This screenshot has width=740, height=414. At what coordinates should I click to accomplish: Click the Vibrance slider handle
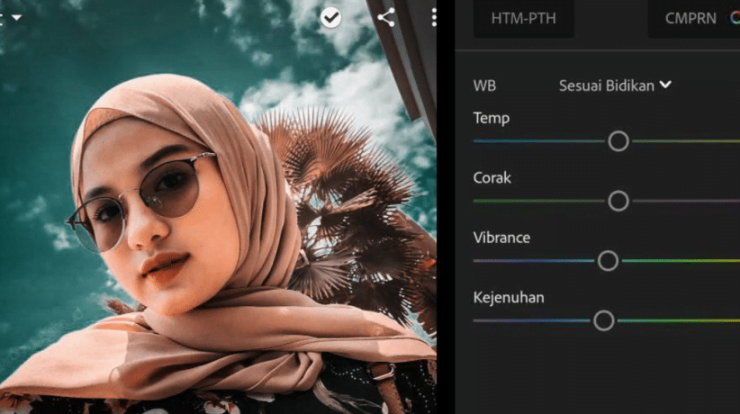[608, 261]
